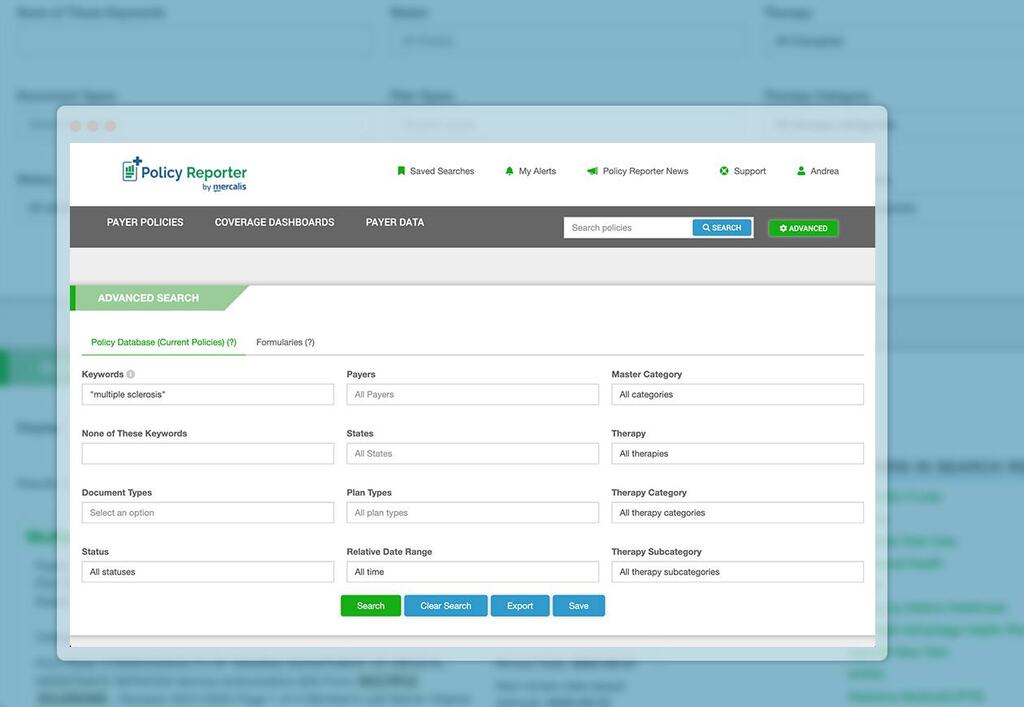Viewport: 1024px width, 707px height.
Task: Open the Relative Date Range dropdown
Action: [x=472, y=572]
